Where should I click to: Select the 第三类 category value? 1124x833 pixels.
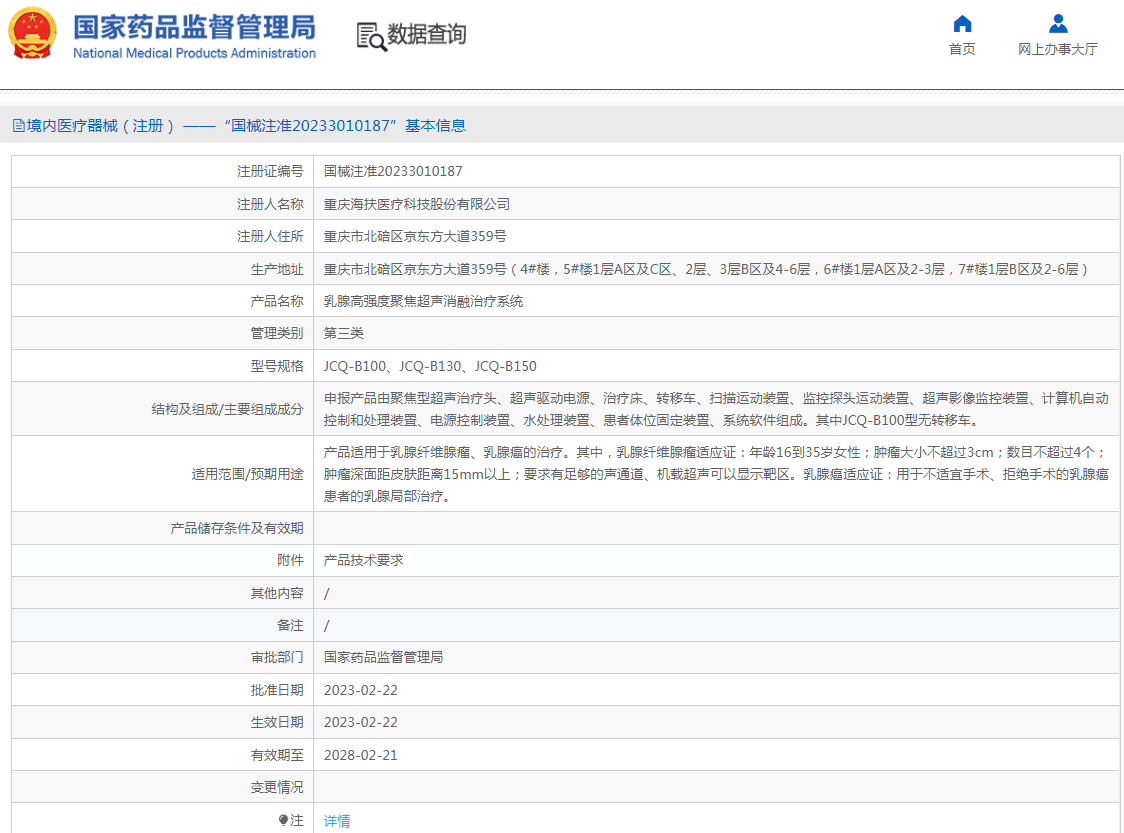343,333
